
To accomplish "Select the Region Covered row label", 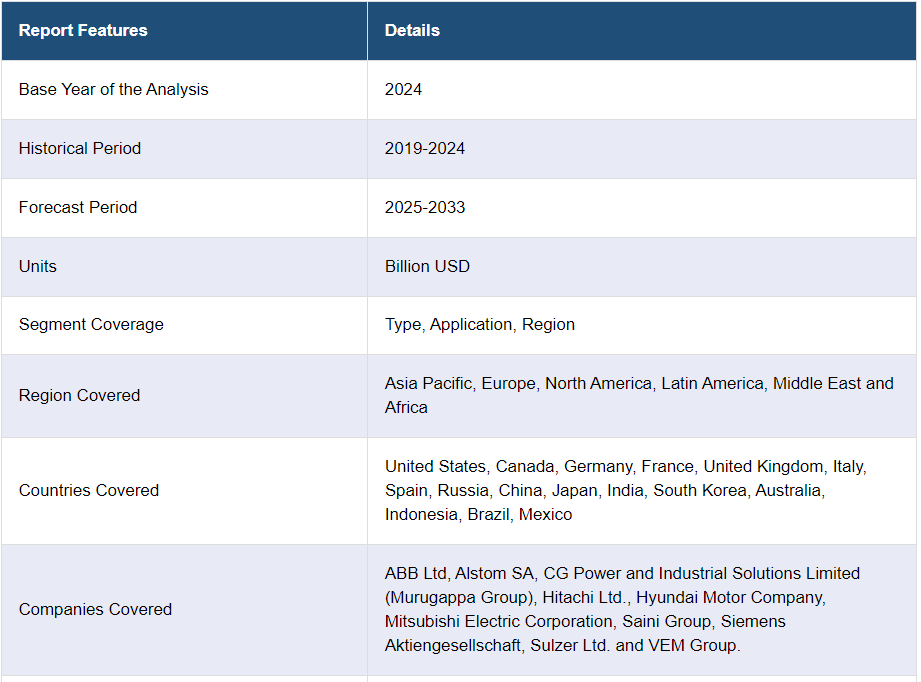I will (79, 395).
